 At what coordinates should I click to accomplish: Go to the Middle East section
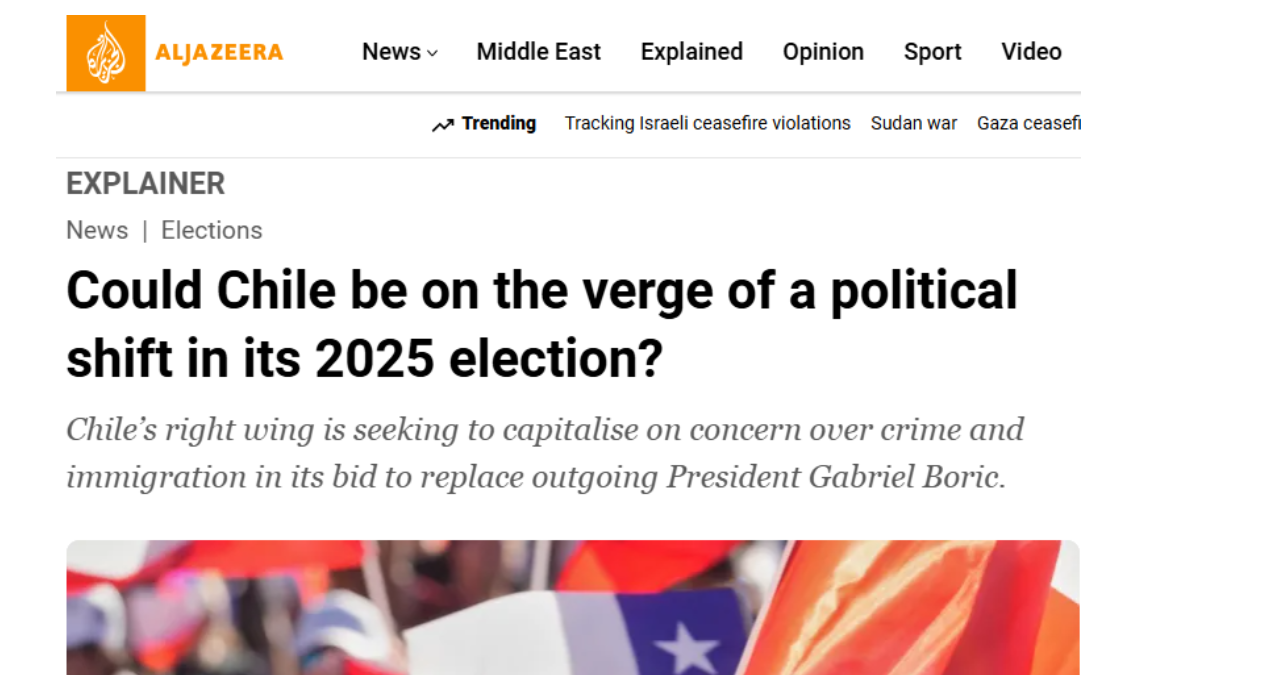(x=538, y=52)
